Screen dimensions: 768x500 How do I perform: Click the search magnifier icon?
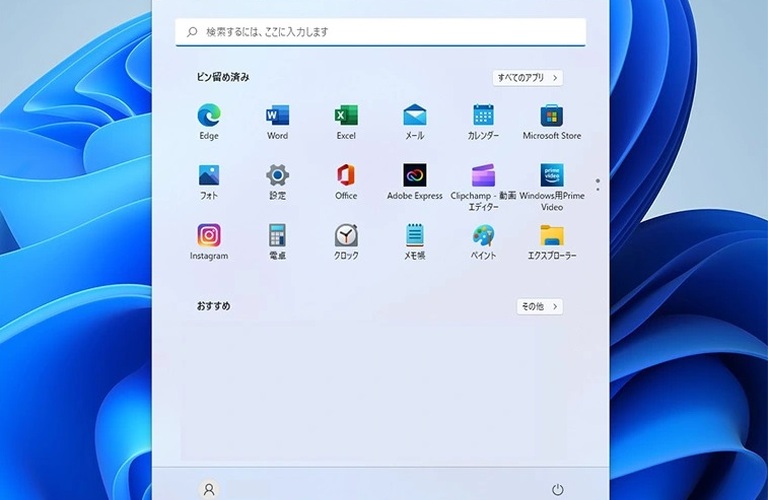[x=192, y=32]
